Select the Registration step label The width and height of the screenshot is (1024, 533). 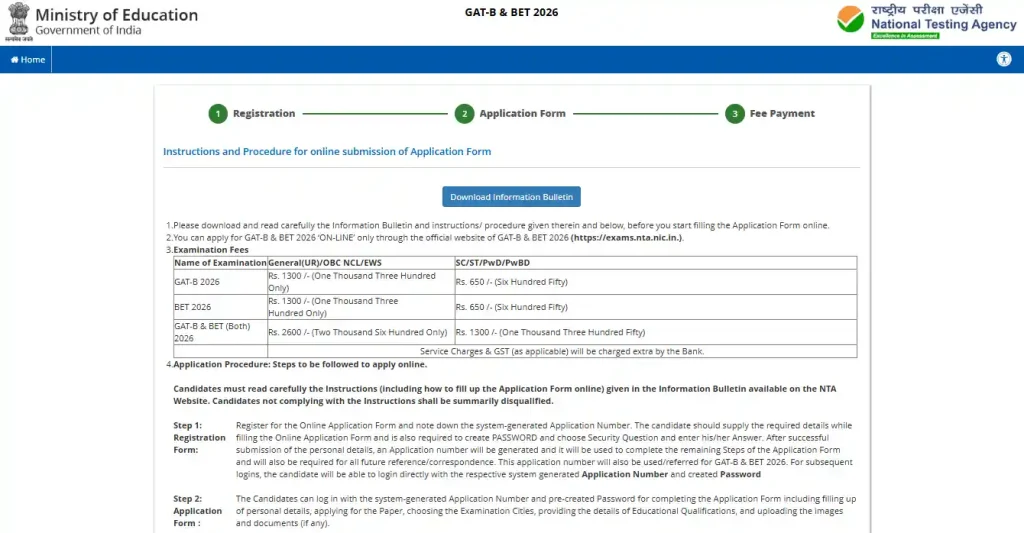tap(264, 114)
